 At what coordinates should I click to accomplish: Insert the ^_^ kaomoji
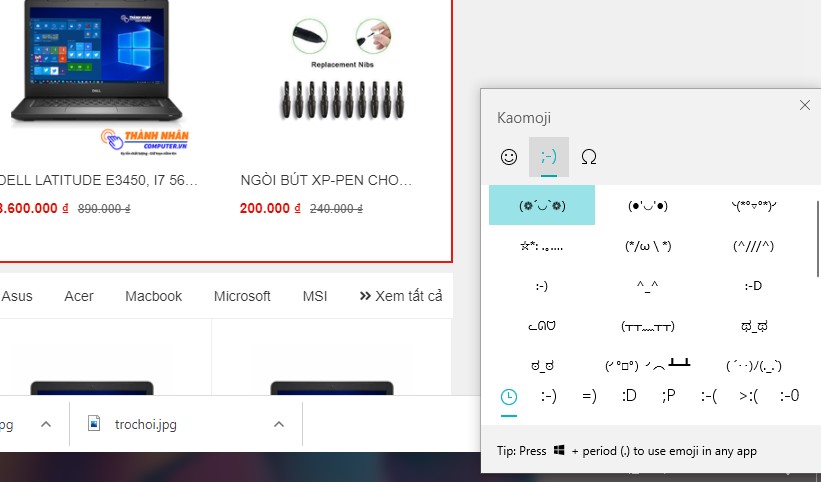pos(648,286)
